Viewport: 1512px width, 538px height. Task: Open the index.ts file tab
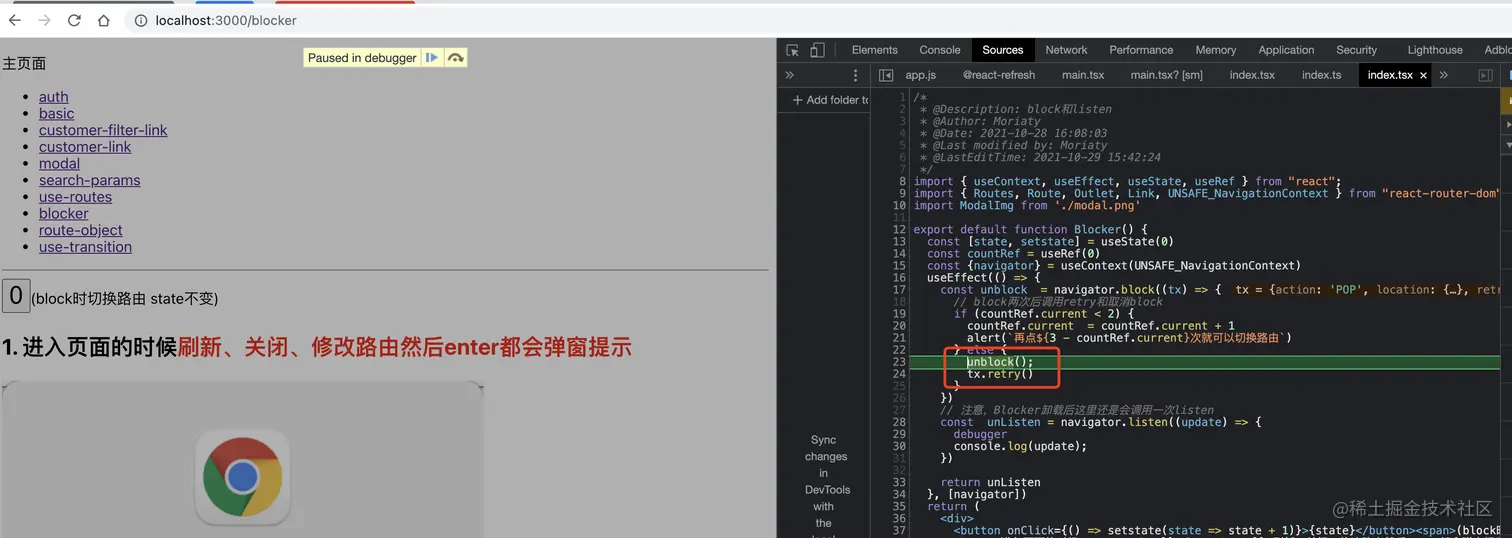point(1321,75)
